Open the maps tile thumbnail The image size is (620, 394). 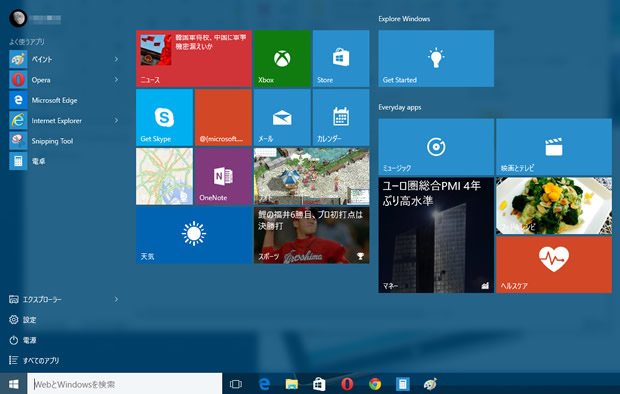pyautogui.click(x=164, y=176)
